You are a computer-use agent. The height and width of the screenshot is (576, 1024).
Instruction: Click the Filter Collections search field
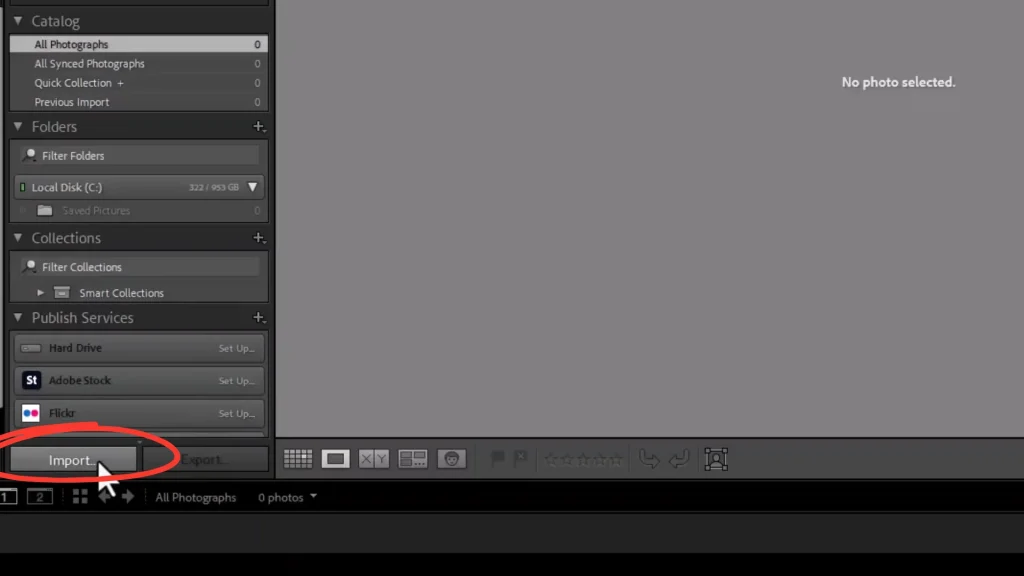138,266
